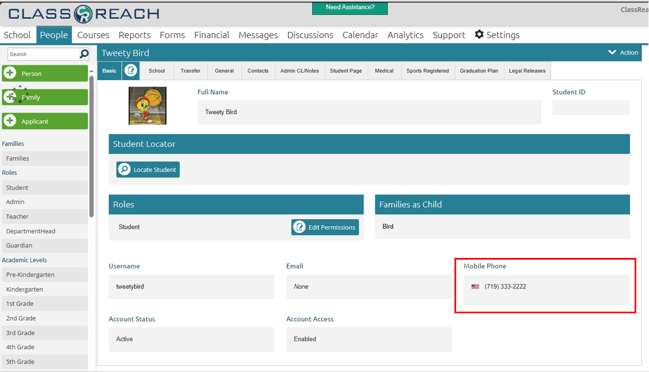
Task: Switch to the Contacts tab
Action: (258, 71)
